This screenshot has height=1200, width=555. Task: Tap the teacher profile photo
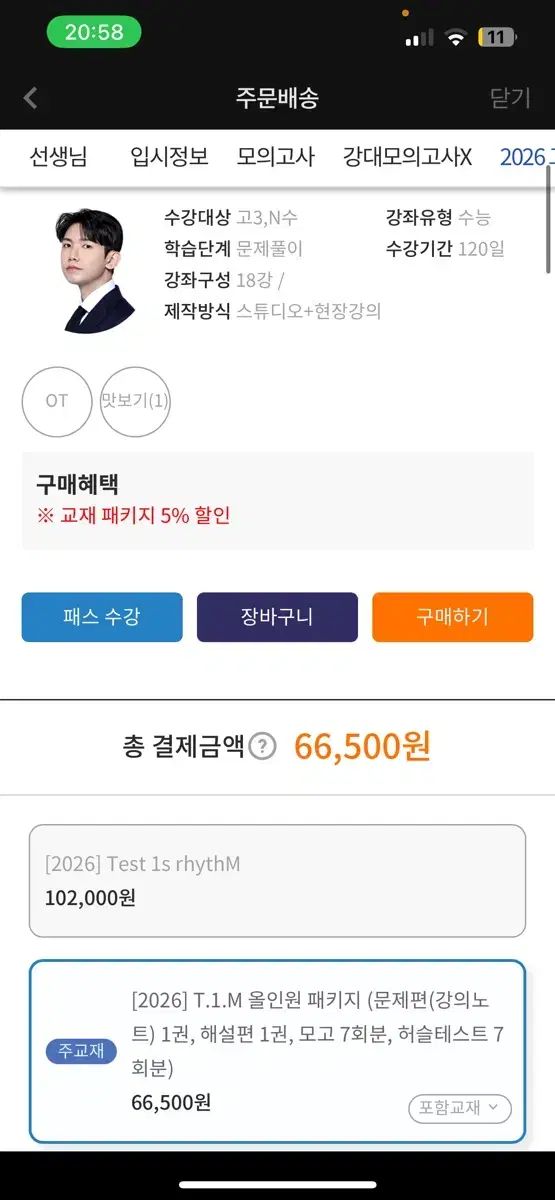point(94,270)
